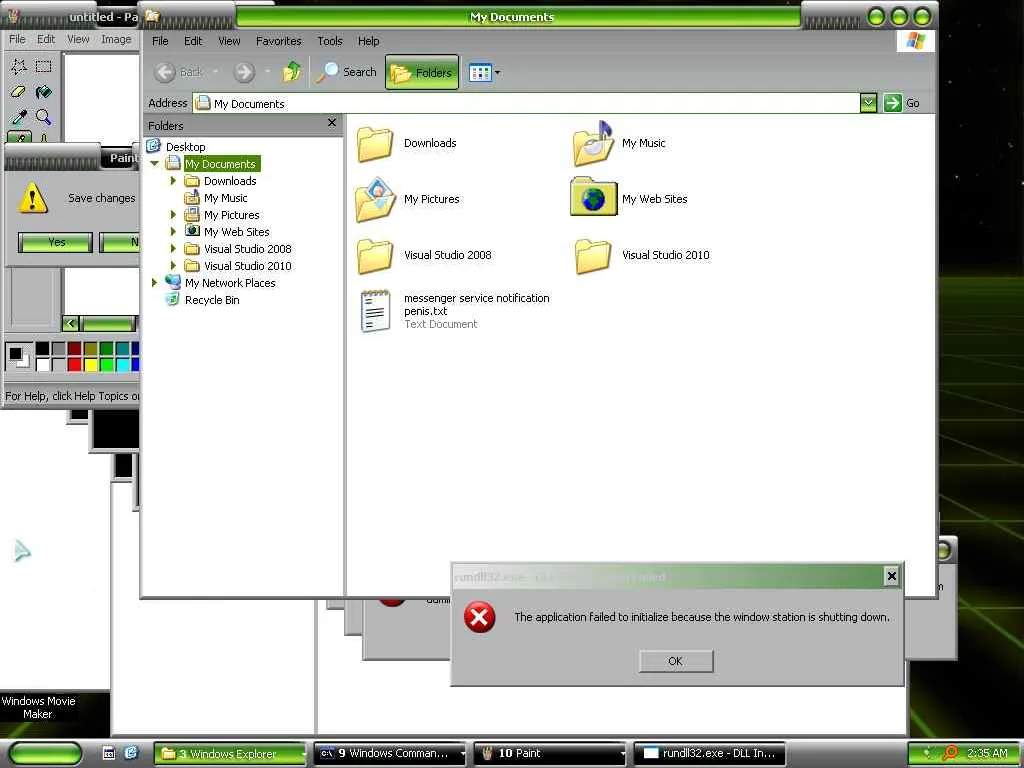Open the rundll32.exe taskbar button
Viewport: 1024px width, 768px height.
click(x=710, y=753)
